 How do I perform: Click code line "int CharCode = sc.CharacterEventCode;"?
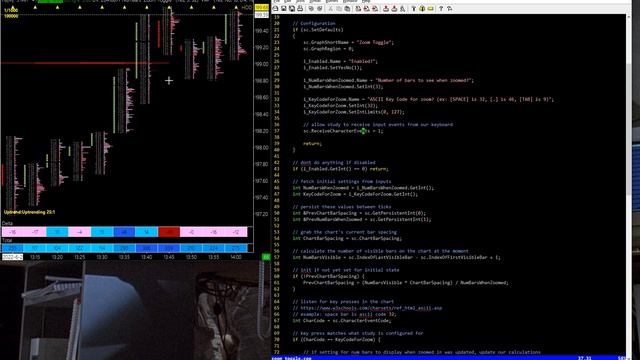click(x=342, y=321)
